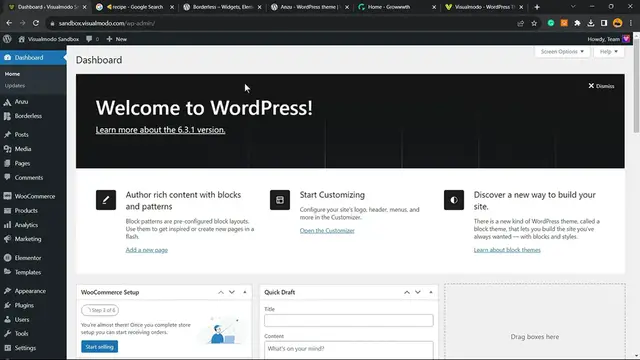This screenshot has height=360, width=640.
Task: Move Quick Draft widget up
Action: pyautogui.click(x=407, y=292)
